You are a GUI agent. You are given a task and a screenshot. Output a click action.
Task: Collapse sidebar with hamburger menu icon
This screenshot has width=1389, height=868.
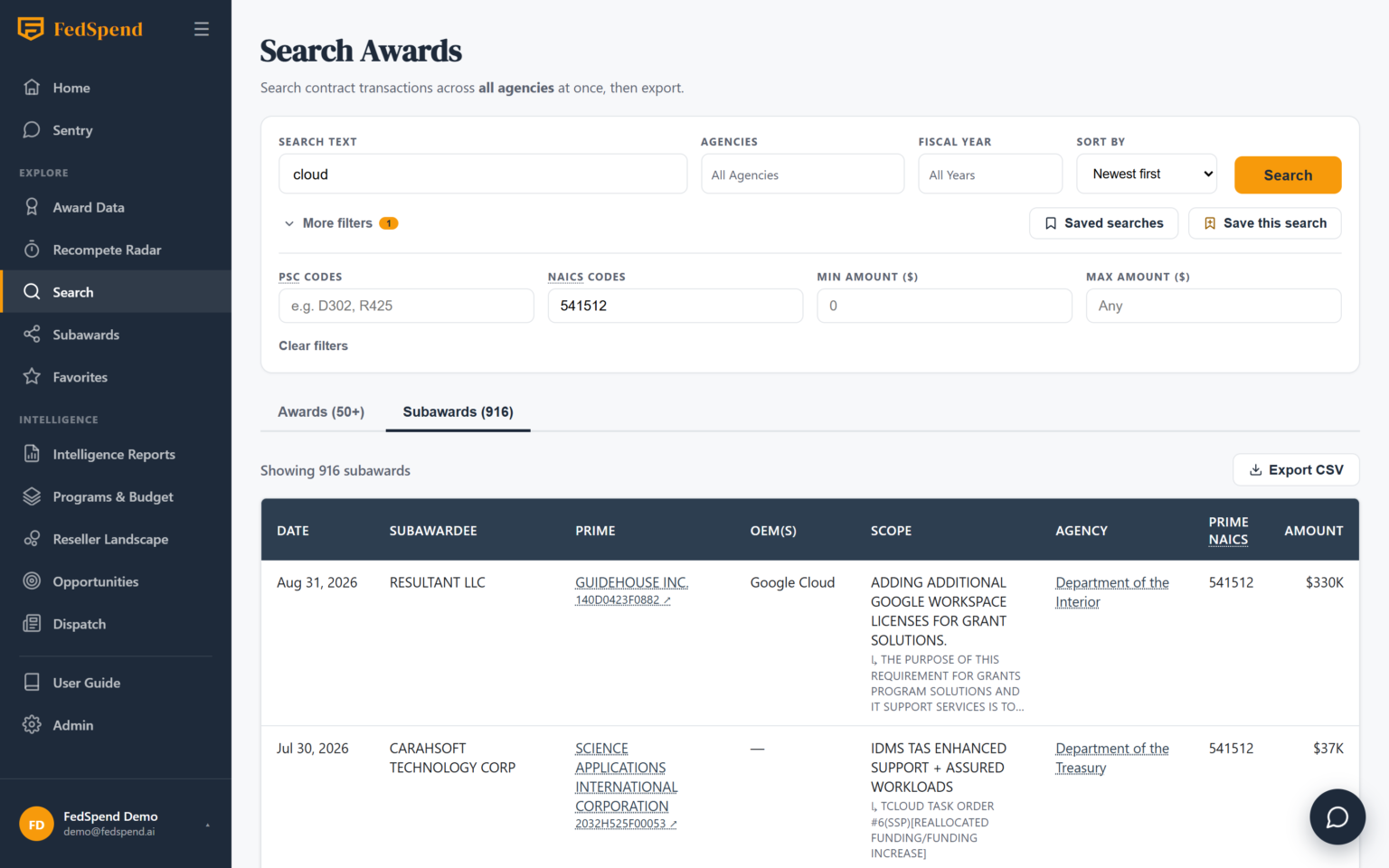[202, 29]
